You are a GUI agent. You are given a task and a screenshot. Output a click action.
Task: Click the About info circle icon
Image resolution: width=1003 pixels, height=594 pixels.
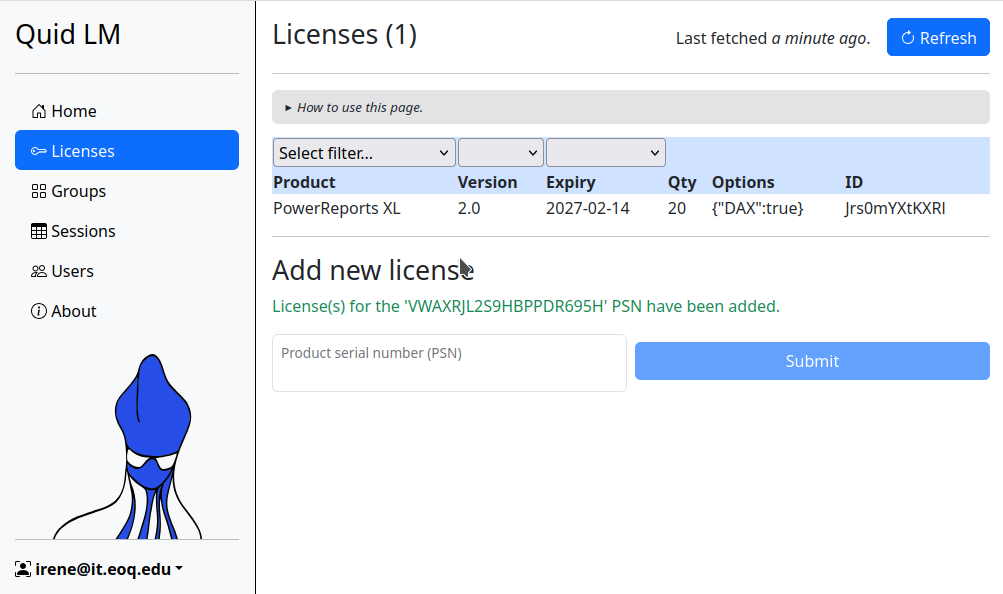(x=39, y=311)
